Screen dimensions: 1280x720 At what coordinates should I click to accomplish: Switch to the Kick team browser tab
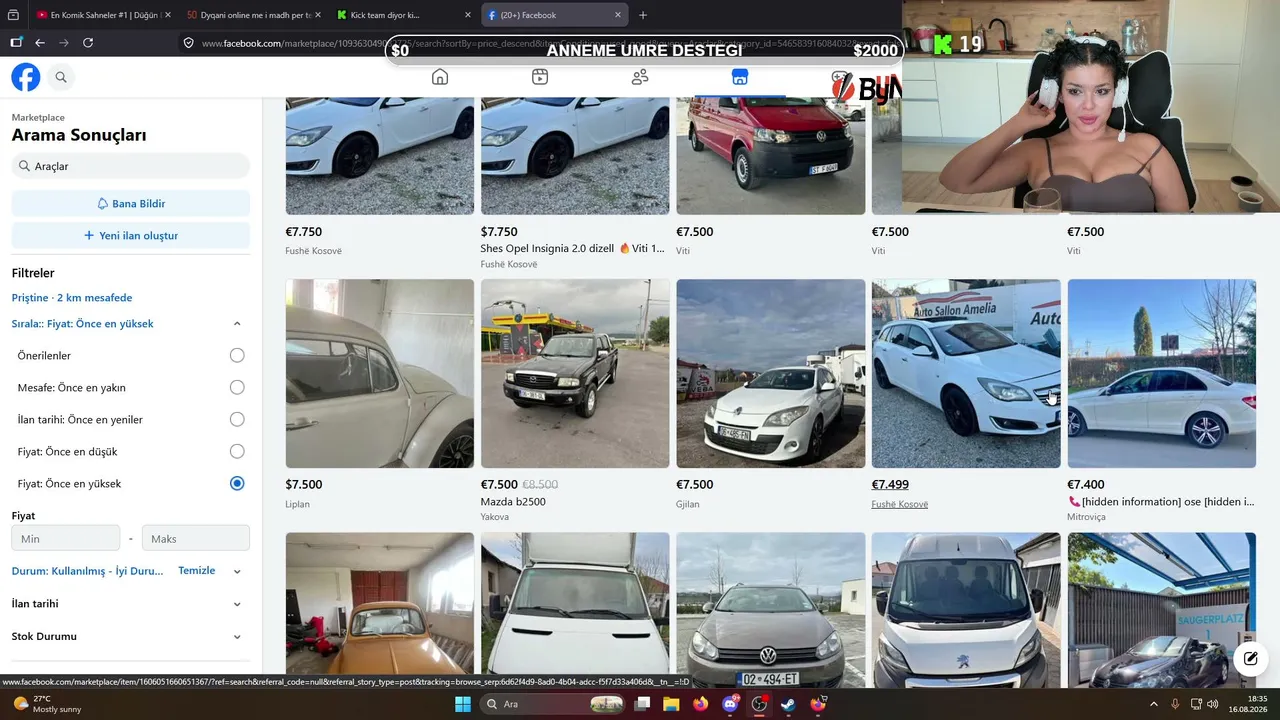pos(404,15)
